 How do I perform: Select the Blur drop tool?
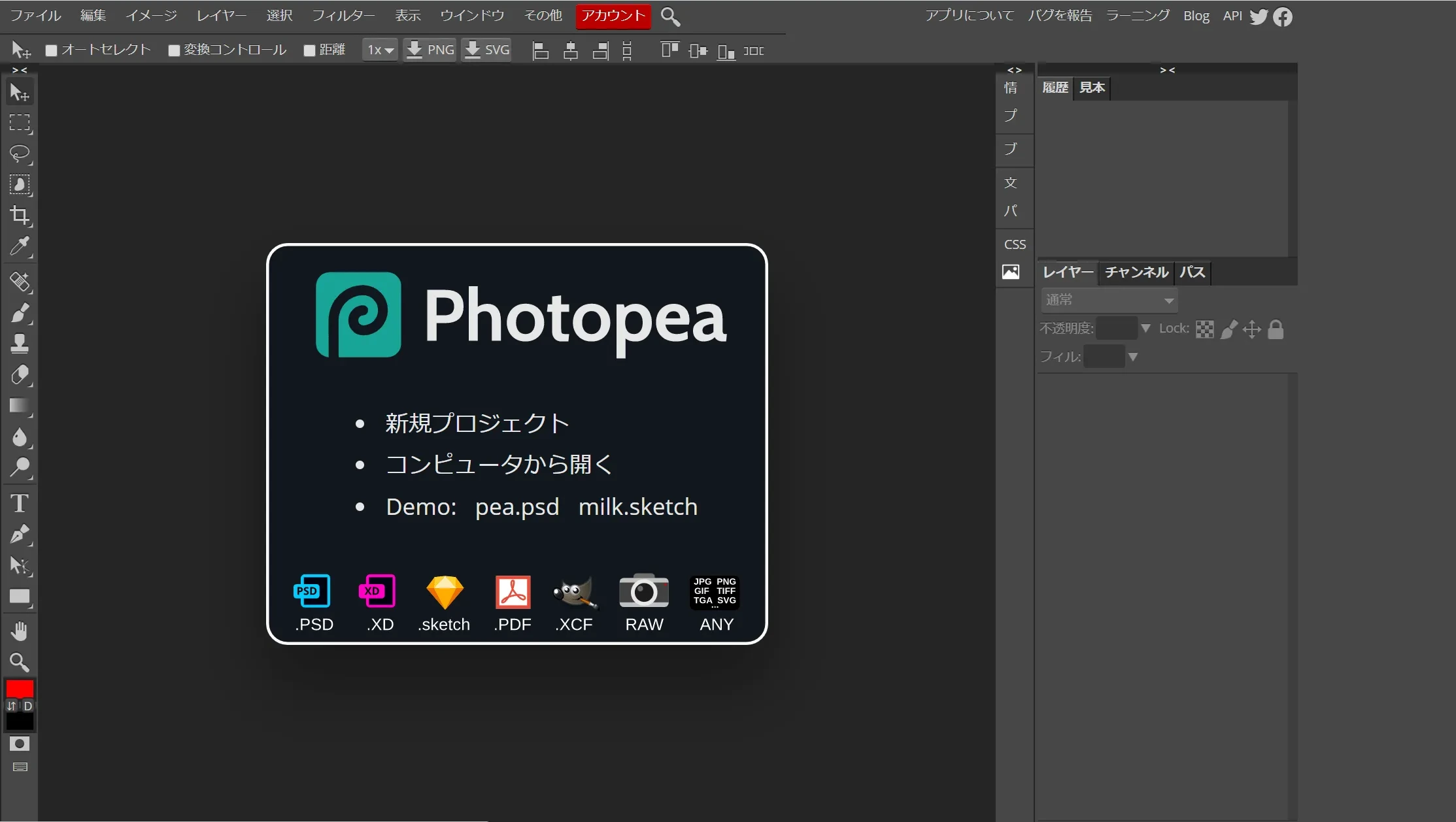(20, 436)
